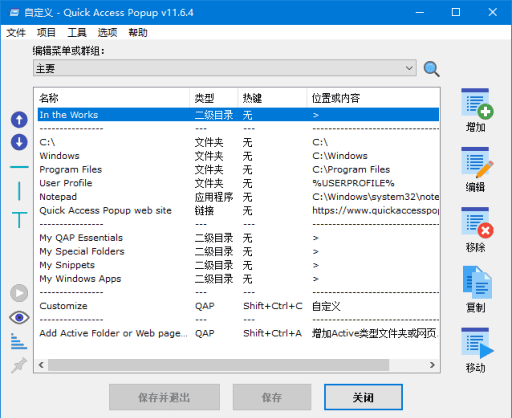Viewport: 512px width, 418px height.
Task: Add vertical column break icon
Action: point(19,191)
